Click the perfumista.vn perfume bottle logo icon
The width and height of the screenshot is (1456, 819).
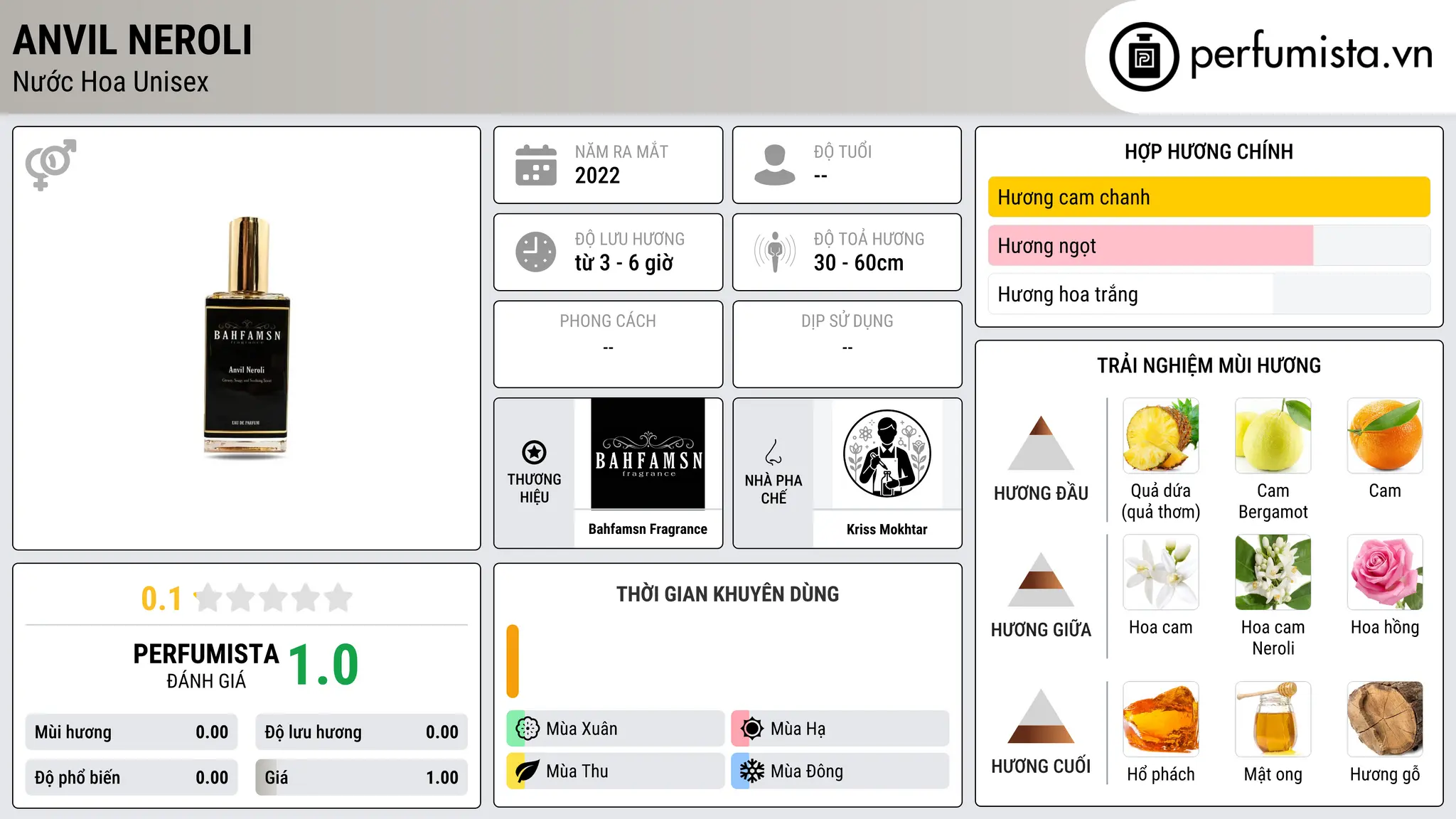click(x=1144, y=57)
